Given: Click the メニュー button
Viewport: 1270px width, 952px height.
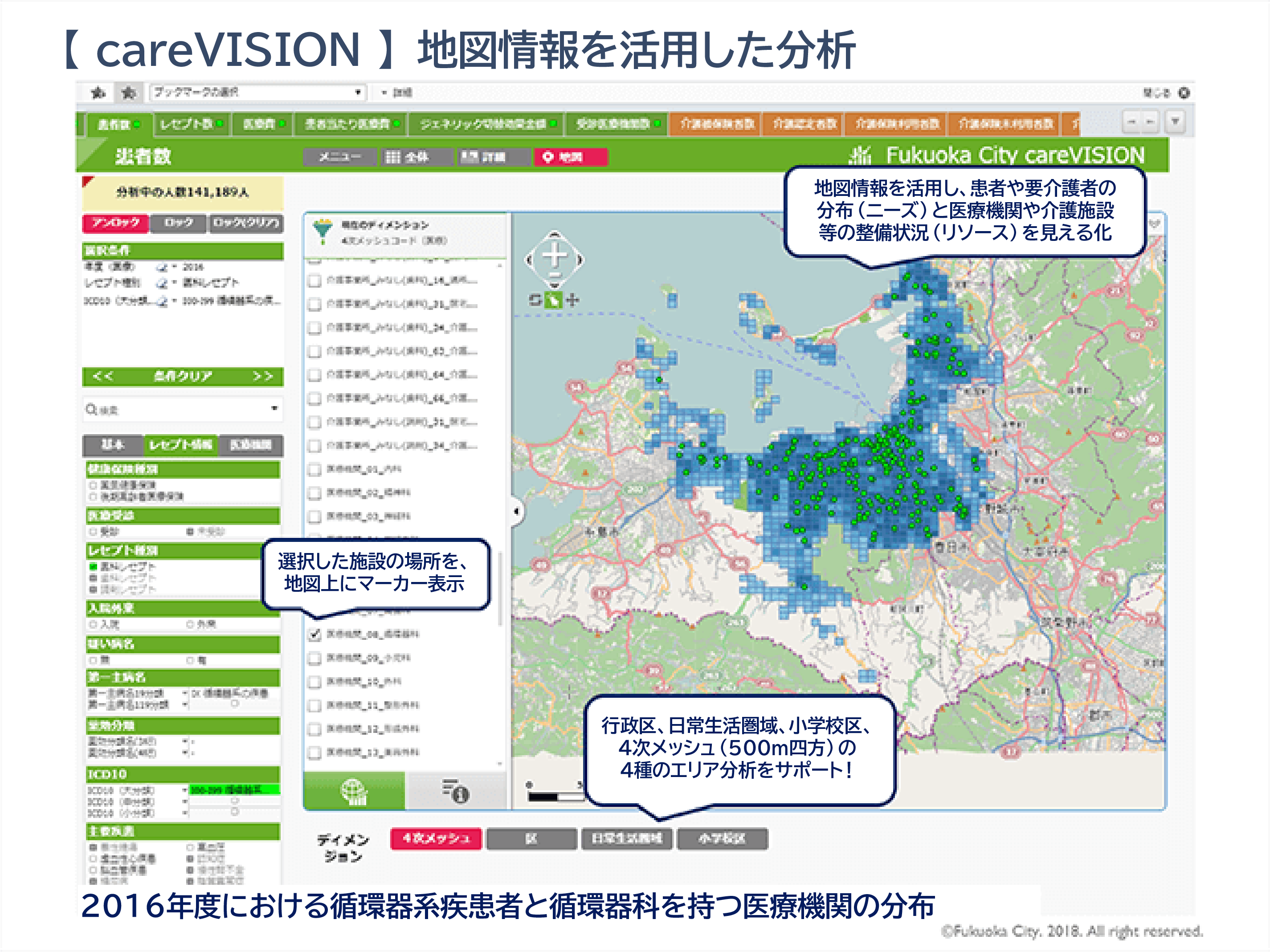Looking at the screenshot, I should (x=340, y=157).
